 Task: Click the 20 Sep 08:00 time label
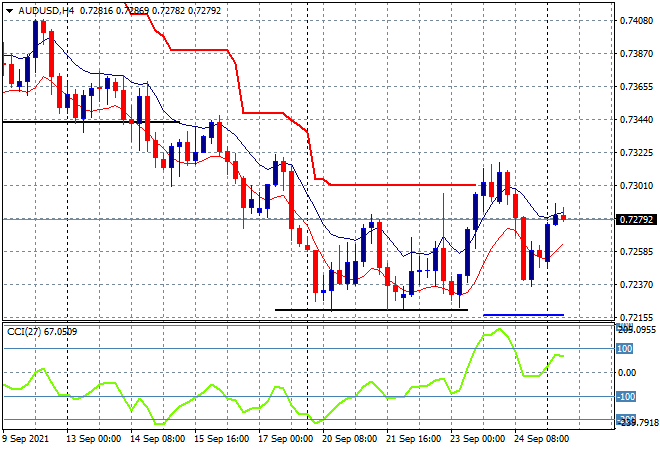click(x=349, y=439)
